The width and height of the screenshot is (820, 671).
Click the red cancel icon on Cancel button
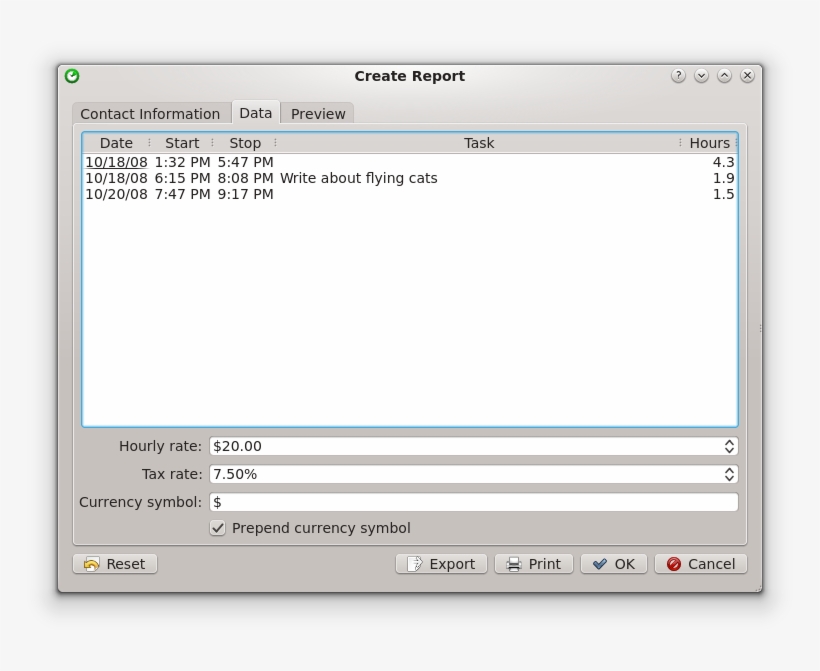point(674,563)
